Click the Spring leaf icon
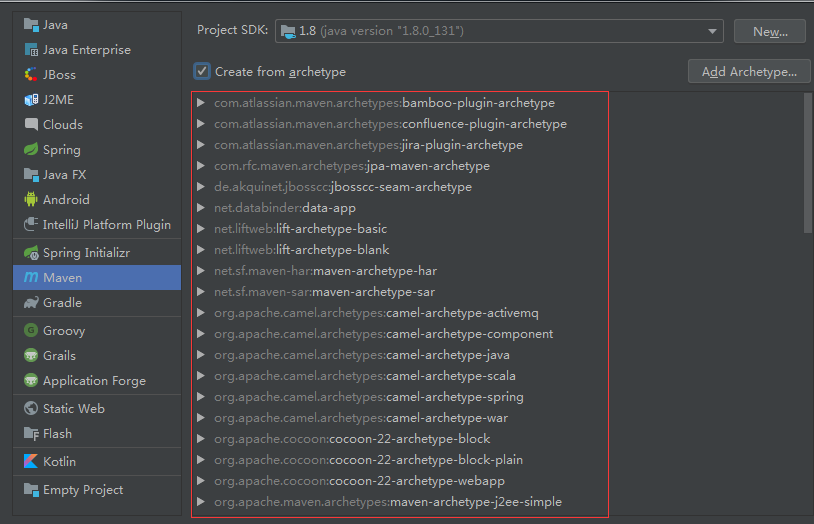This screenshot has width=814, height=524. [x=31, y=150]
